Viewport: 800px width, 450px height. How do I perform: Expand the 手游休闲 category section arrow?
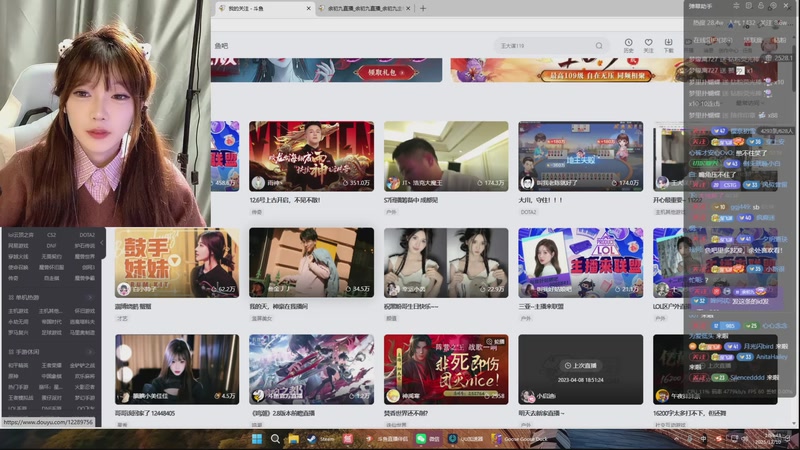click(x=90, y=352)
